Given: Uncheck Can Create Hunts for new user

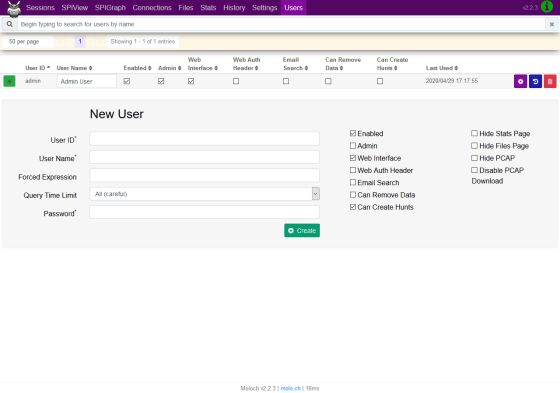Looking at the screenshot, I should [x=353, y=207].
